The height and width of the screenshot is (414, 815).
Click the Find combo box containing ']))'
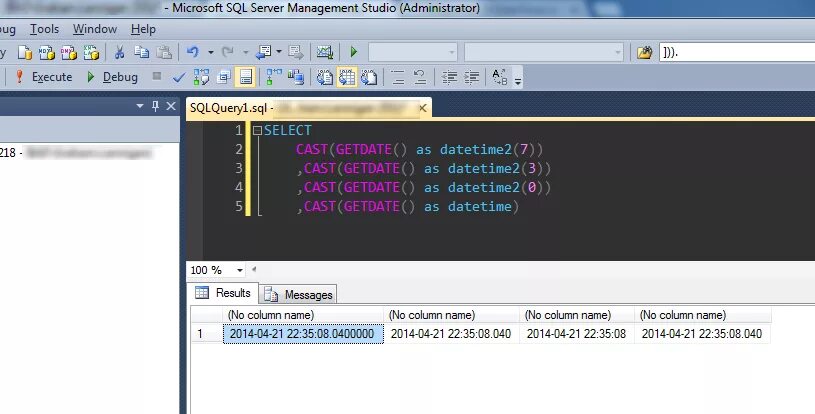[x=737, y=52]
